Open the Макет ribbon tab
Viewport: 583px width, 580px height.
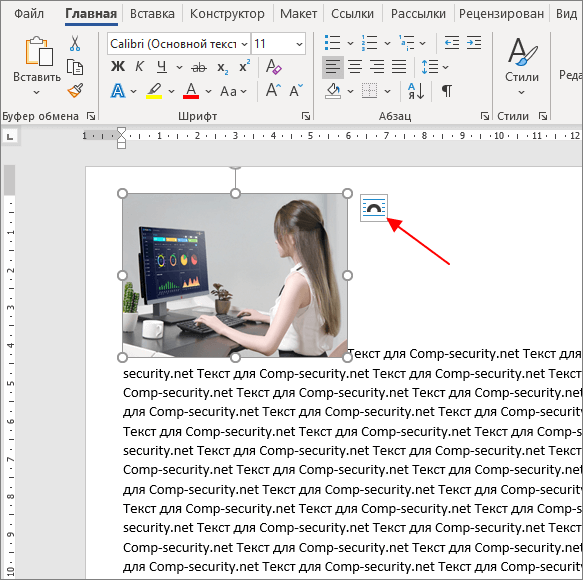tap(299, 14)
